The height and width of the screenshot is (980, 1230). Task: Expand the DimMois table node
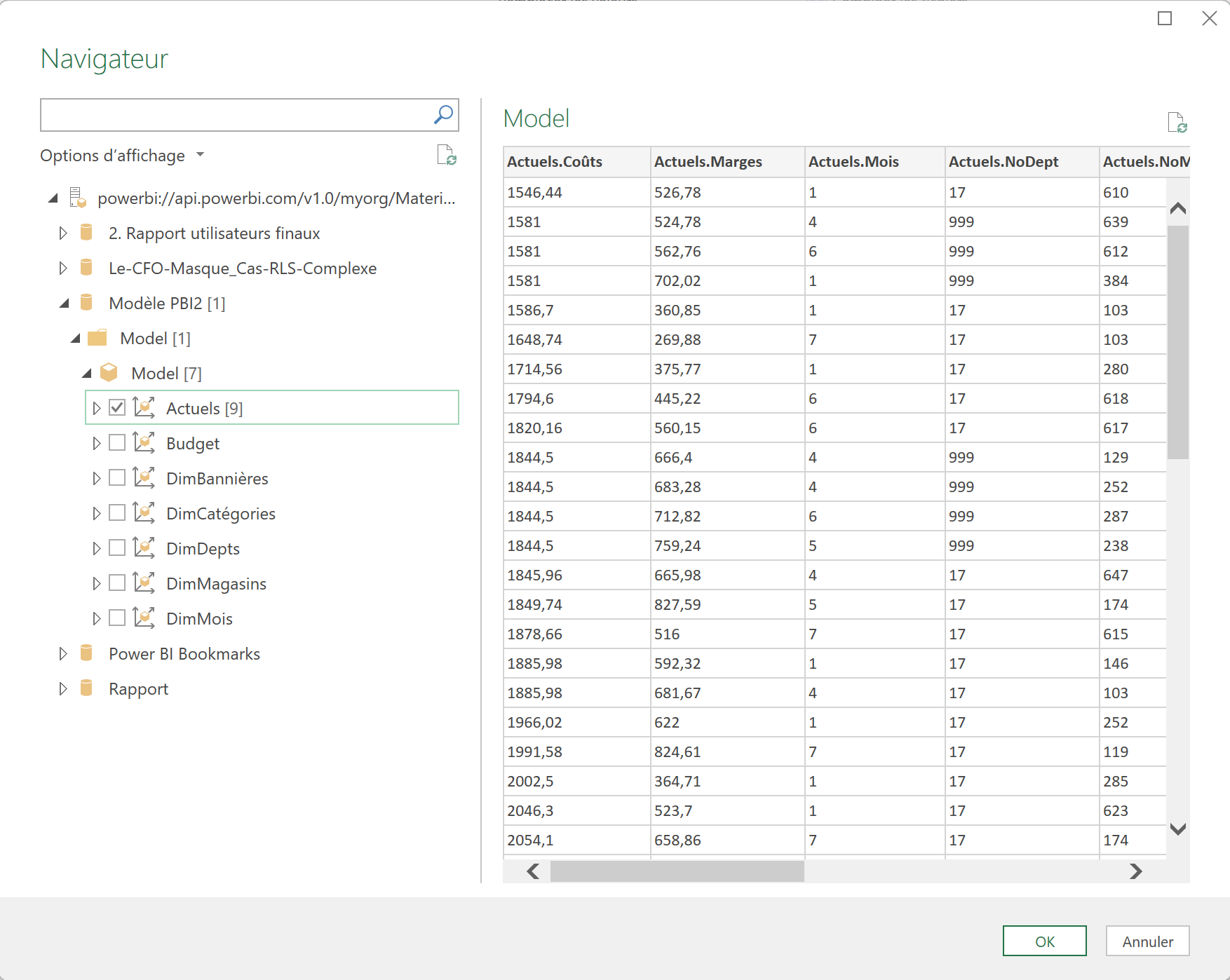click(x=97, y=618)
